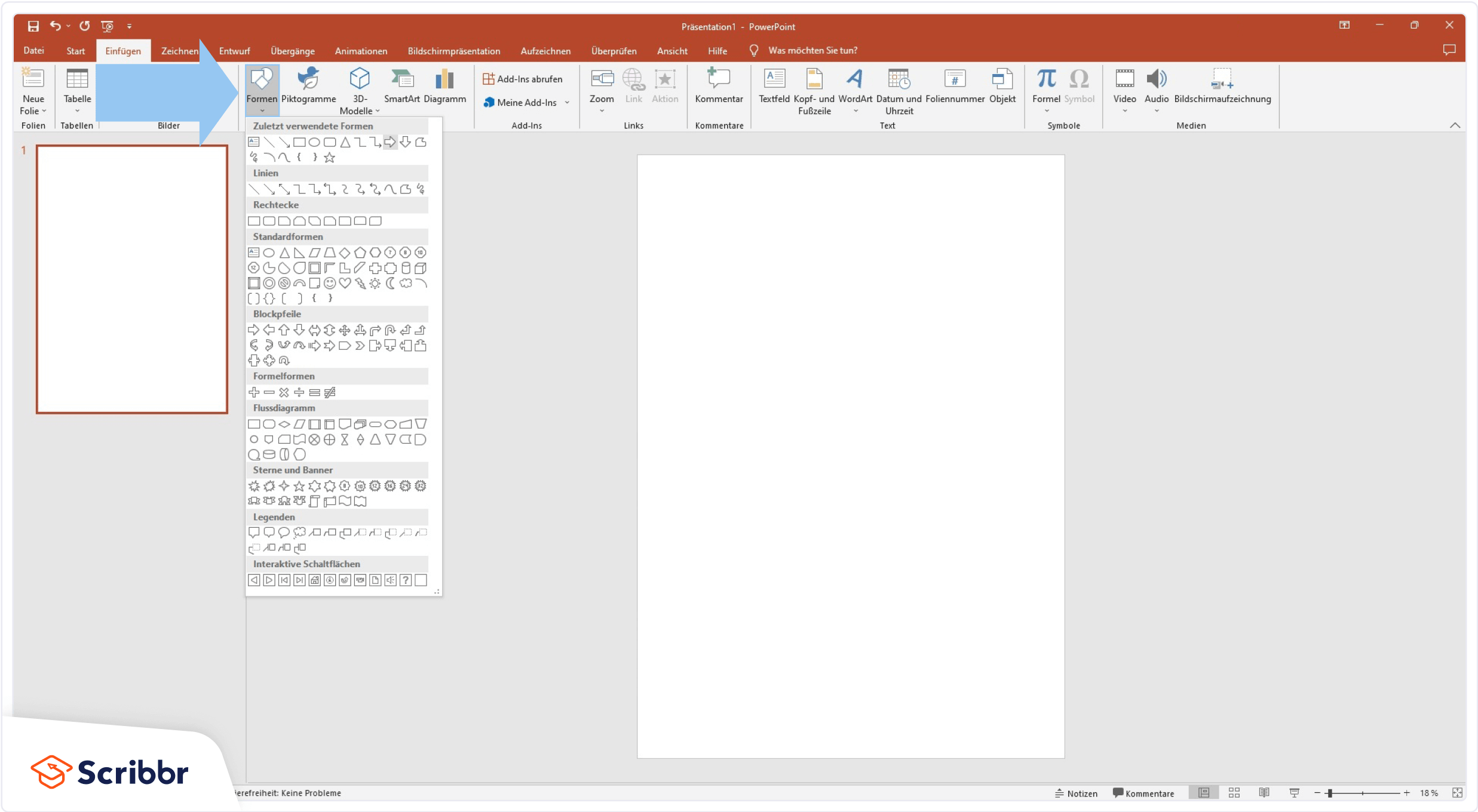Open the Entwurf ribbon tab
The width and height of the screenshot is (1478, 812).
[x=234, y=51]
